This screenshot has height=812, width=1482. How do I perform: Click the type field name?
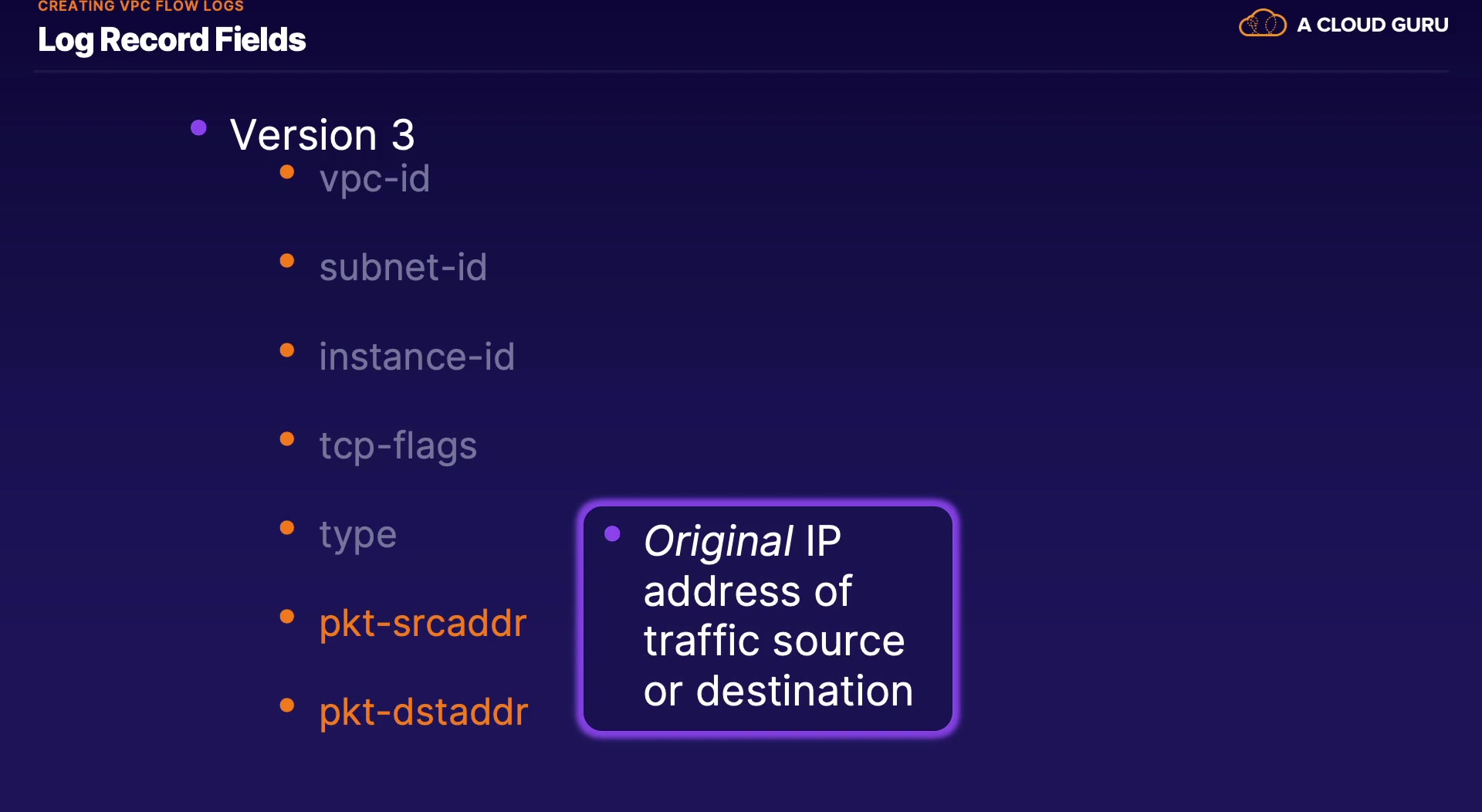tap(358, 535)
